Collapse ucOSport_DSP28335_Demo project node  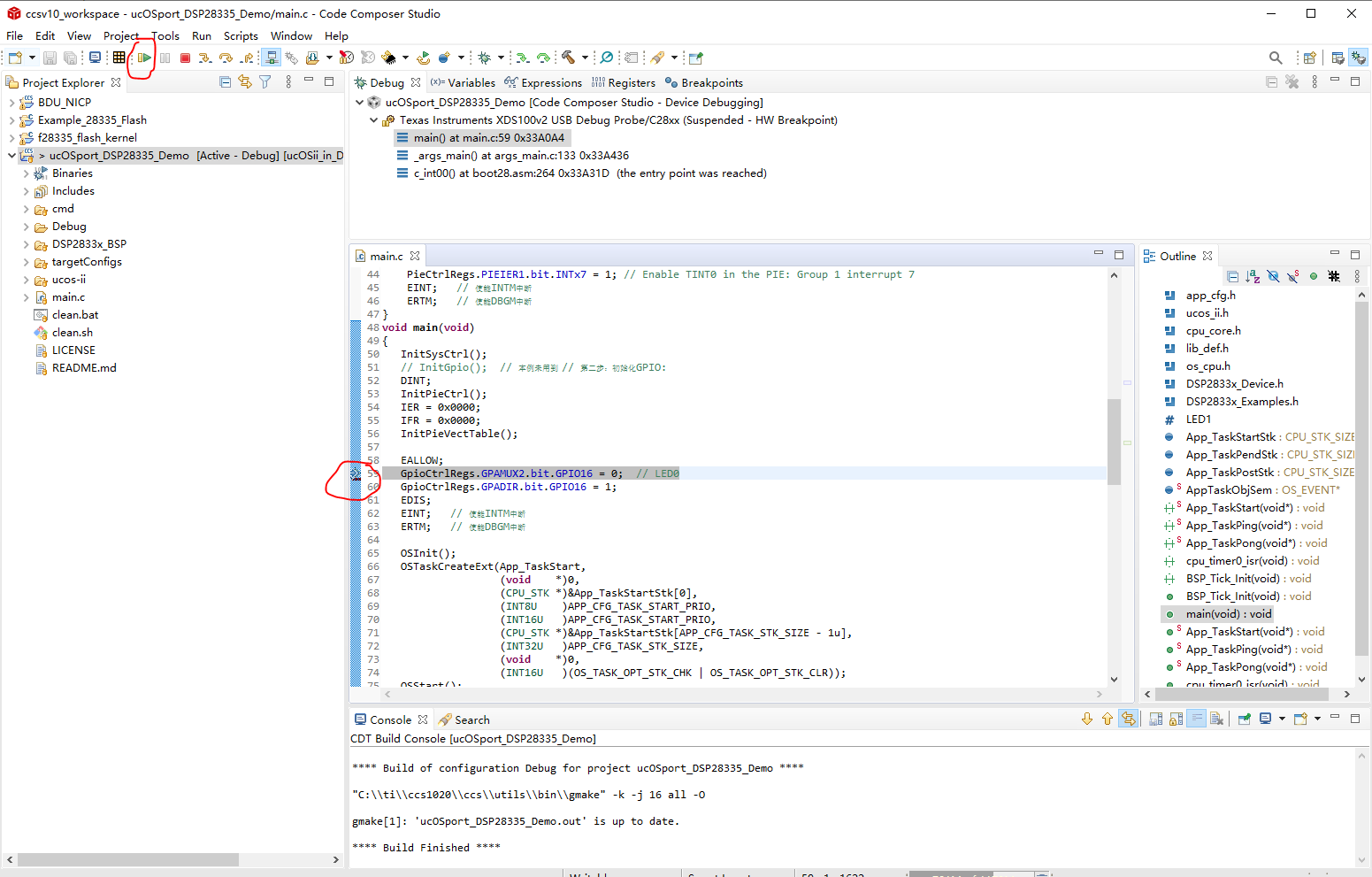[x=11, y=156]
